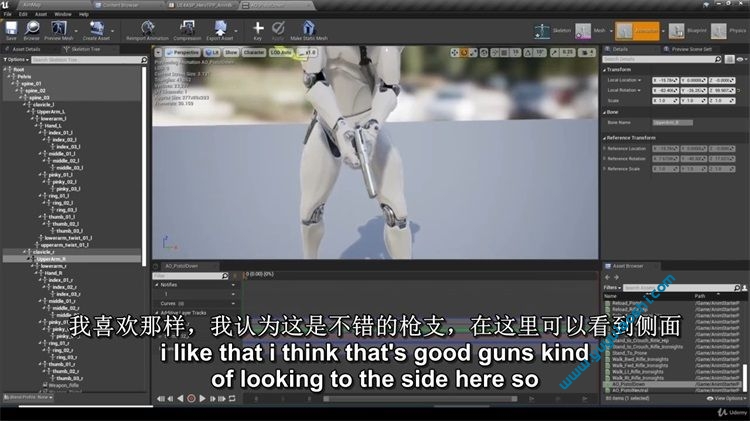This screenshot has width=750, height=421.
Task: Toggle scale snapping in viewport
Action: click(x=554, y=53)
